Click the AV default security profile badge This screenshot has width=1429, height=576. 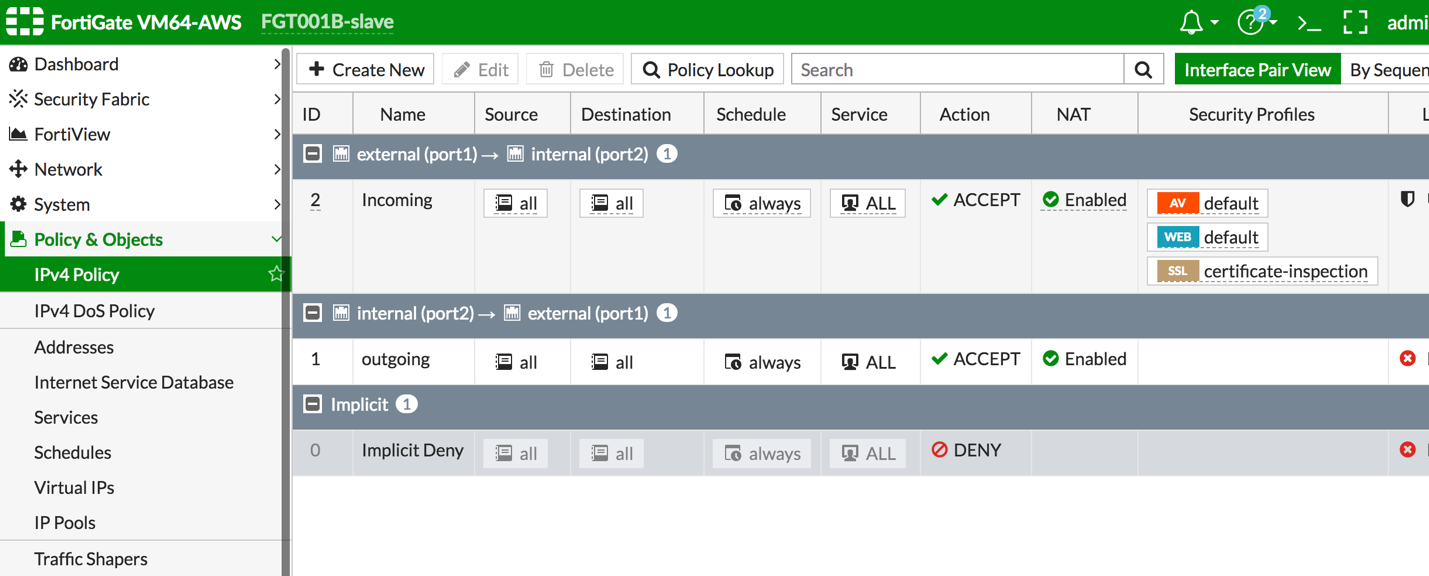1208,204
